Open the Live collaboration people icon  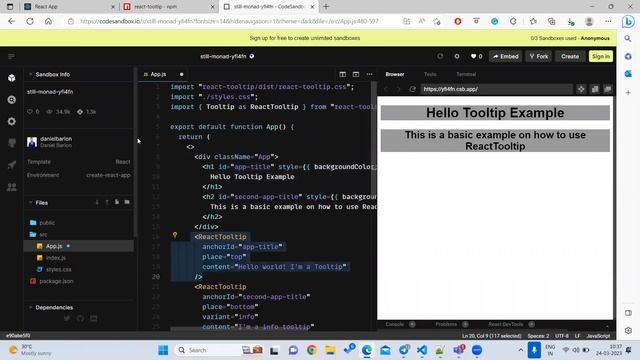pos(11,187)
